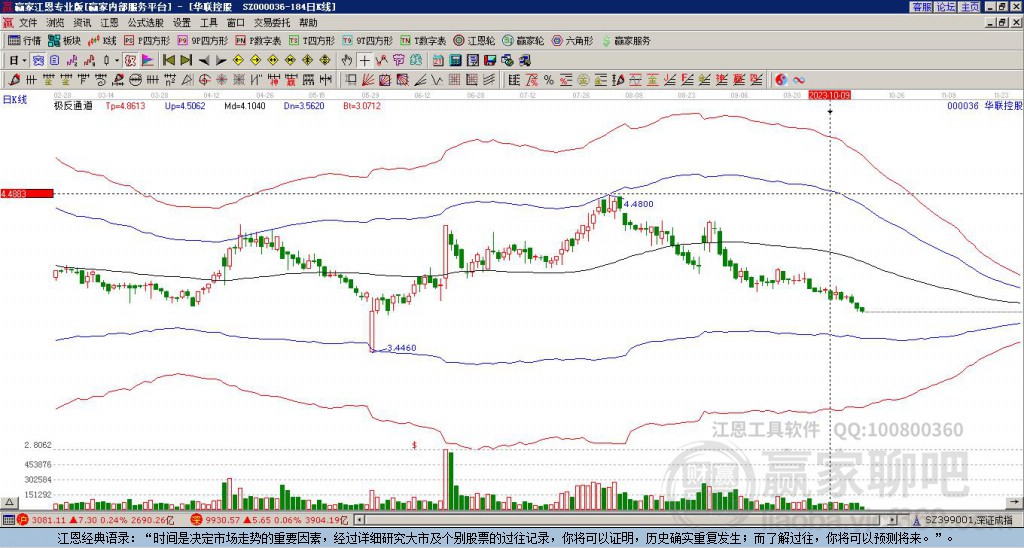Select the crosshair cursor tool
This screenshot has height=548, width=1024.
(x=364, y=61)
